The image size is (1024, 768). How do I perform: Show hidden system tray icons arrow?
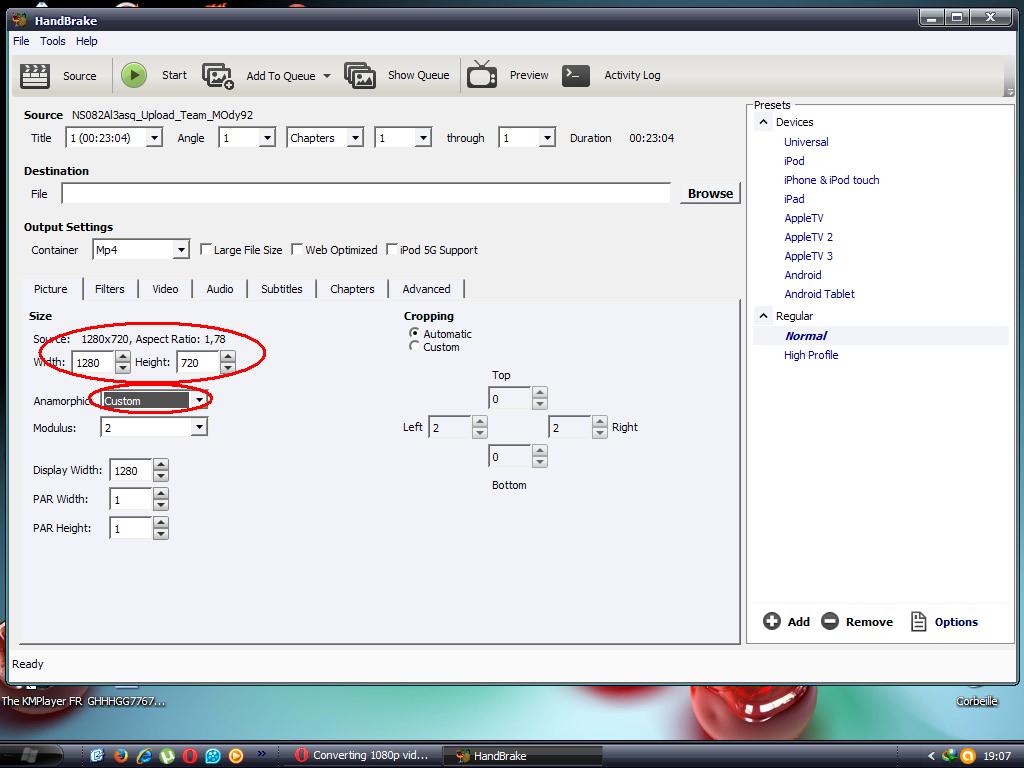point(931,756)
